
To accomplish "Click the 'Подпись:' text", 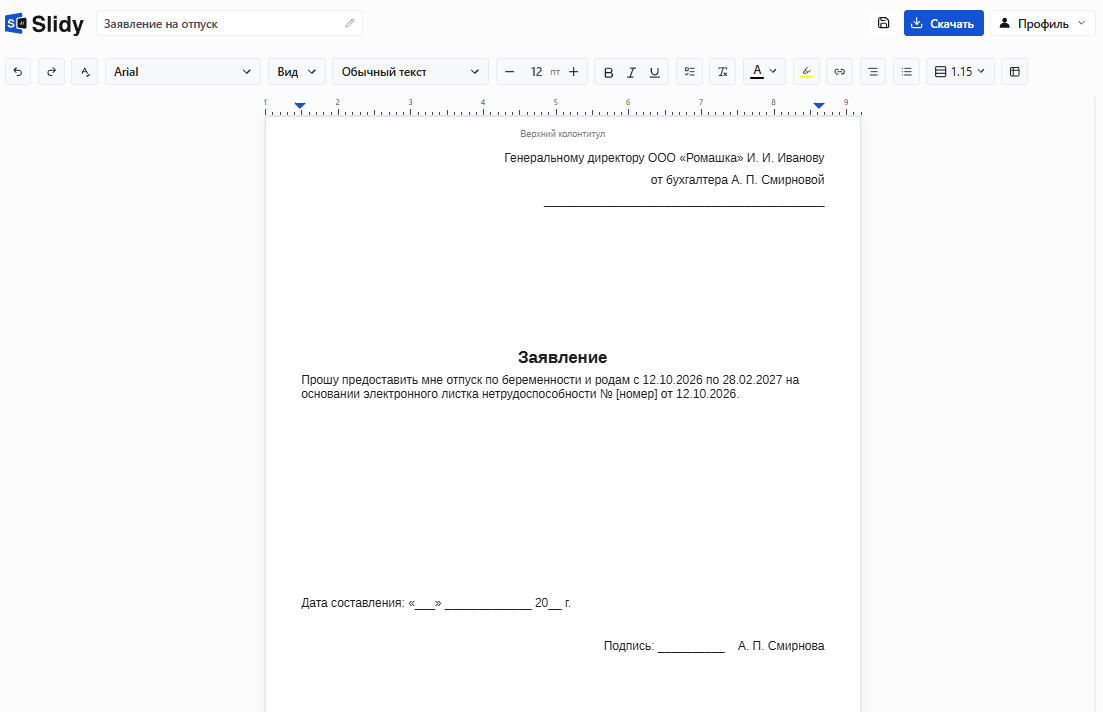I will pos(629,646).
